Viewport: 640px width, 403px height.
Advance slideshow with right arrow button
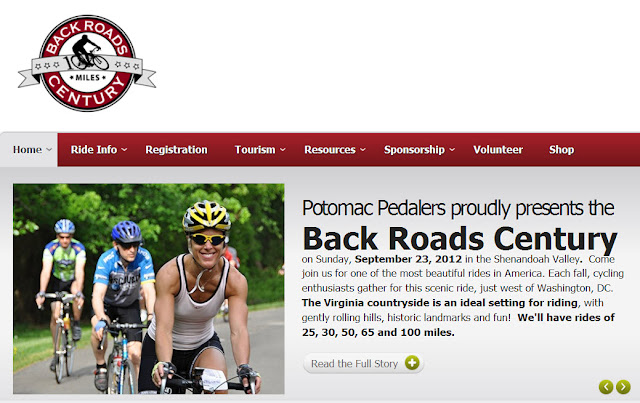pos(623,386)
